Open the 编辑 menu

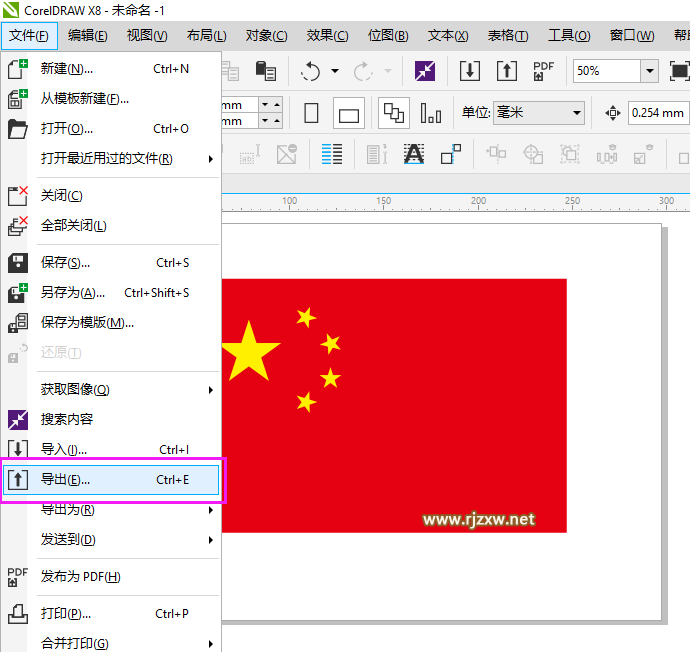point(88,36)
